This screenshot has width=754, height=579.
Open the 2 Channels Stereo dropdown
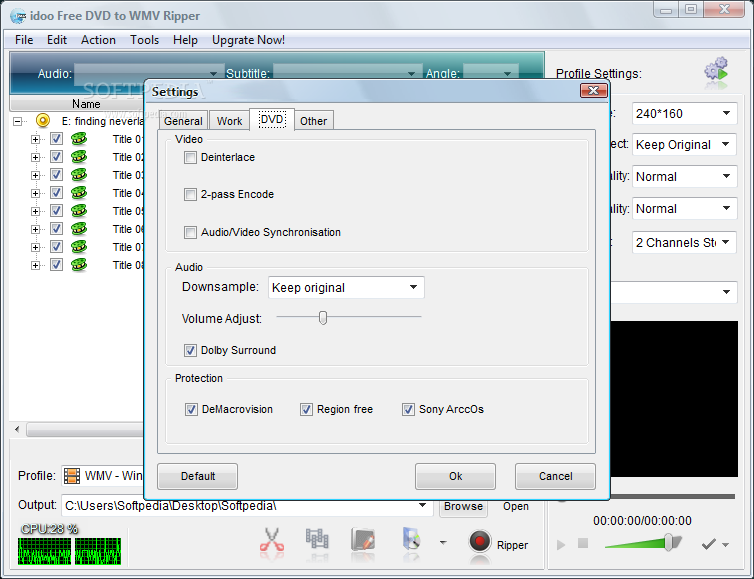tap(684, 242)
